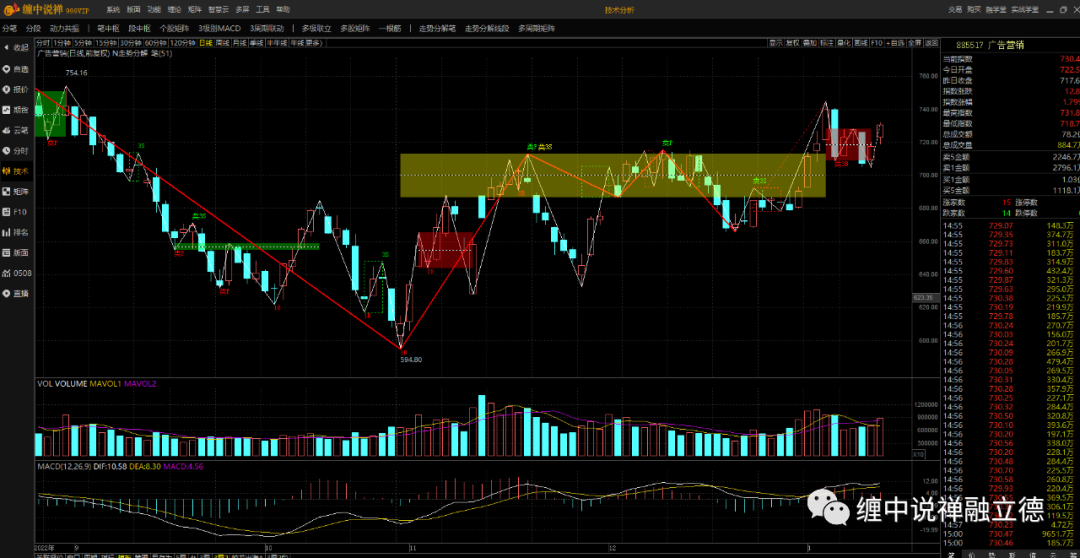The height and width of the screenshot is (558, 1080).
Task: Click the F10 button above the chart
Action: coord(877,43)
